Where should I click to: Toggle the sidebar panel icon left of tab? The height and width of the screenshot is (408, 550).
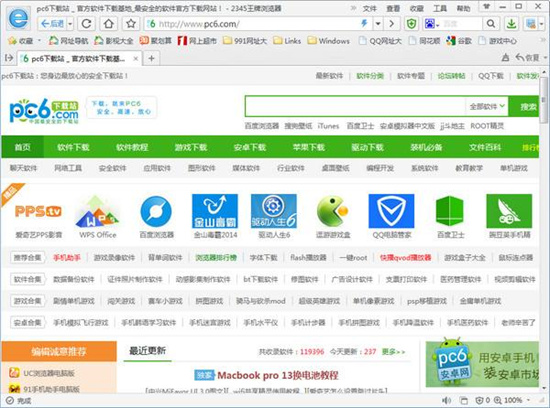(x=9, y=58)
